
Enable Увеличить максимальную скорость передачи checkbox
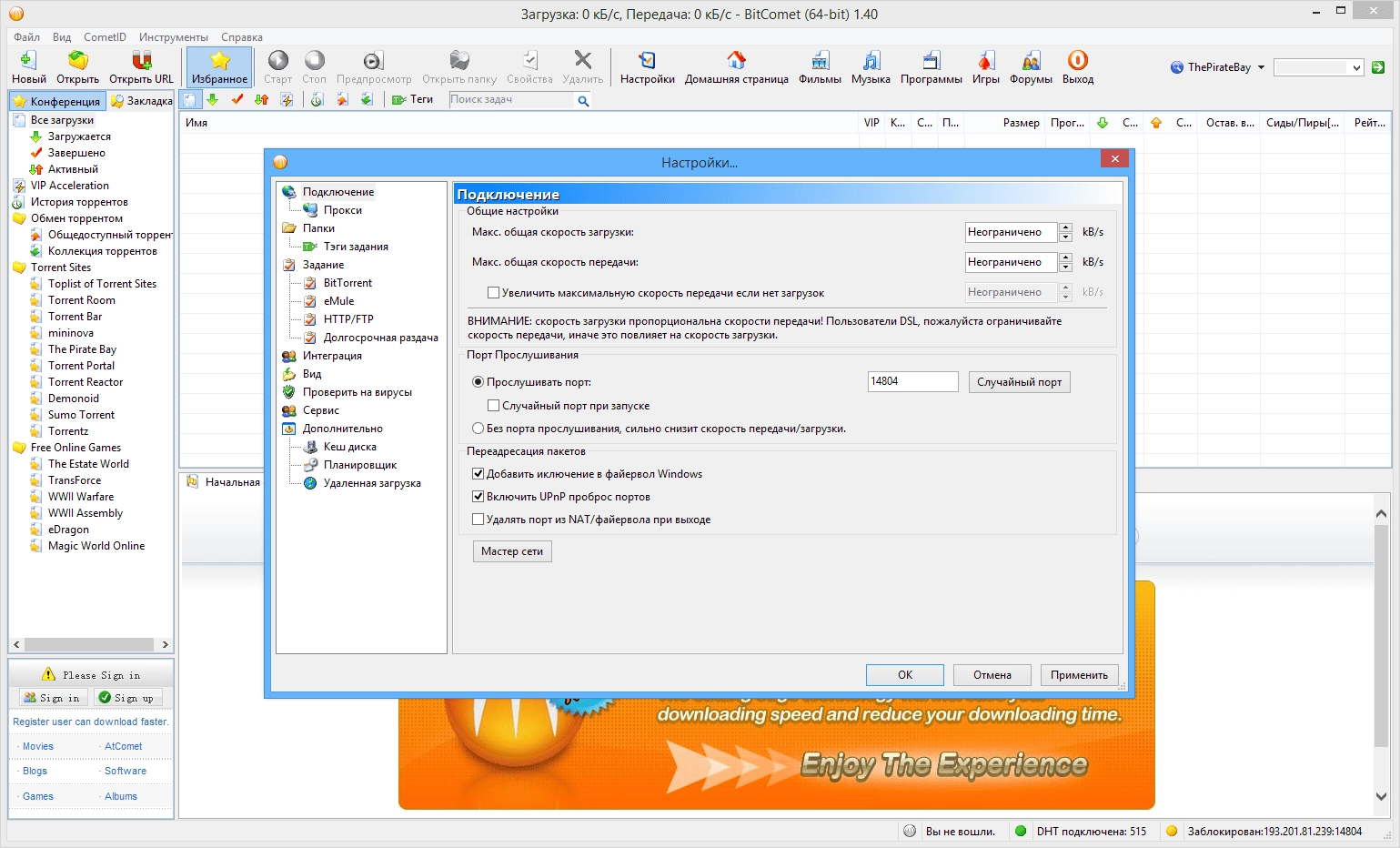pos(493,293)
